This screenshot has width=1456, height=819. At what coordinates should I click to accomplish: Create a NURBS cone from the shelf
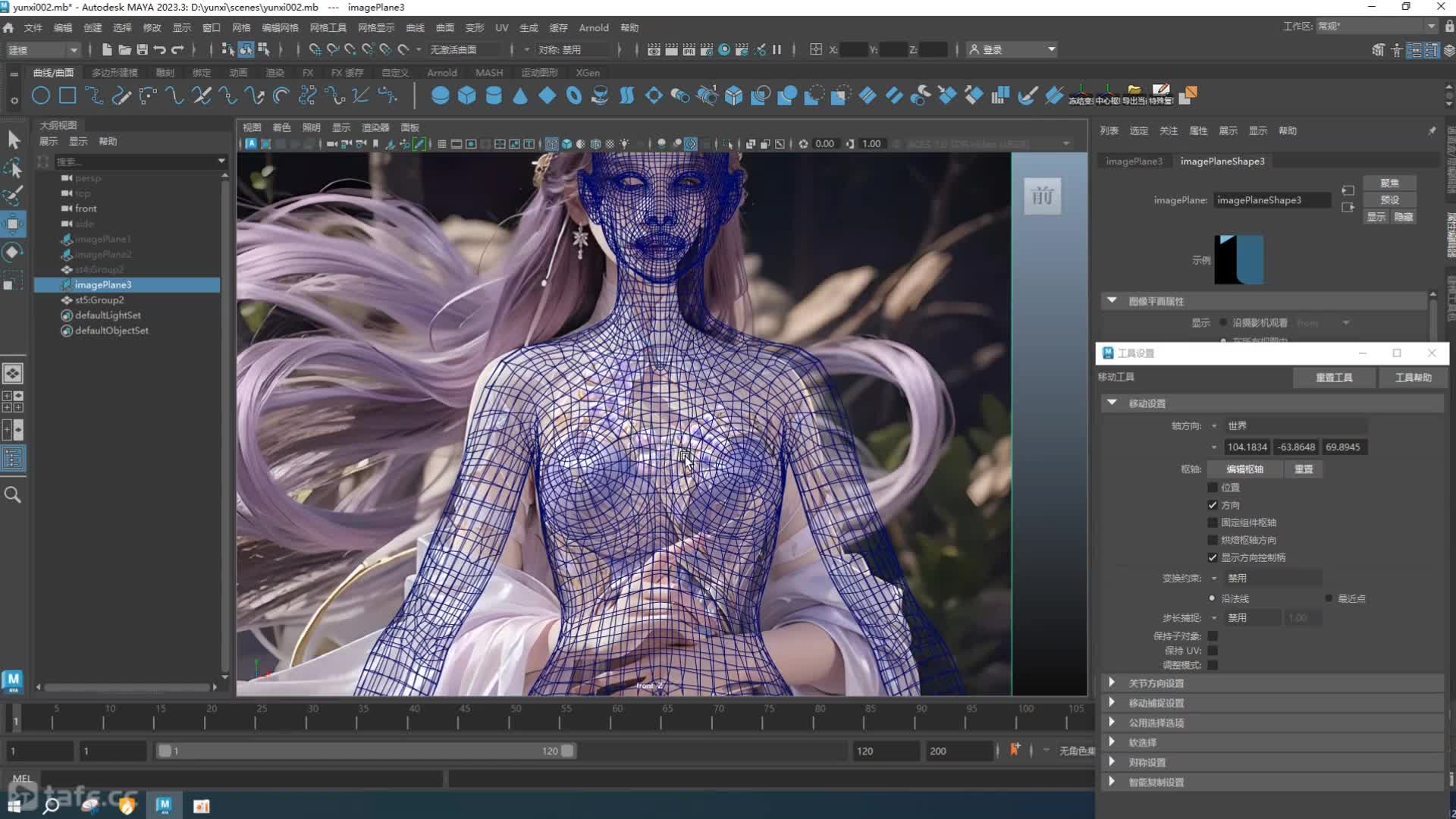point(520,96)
